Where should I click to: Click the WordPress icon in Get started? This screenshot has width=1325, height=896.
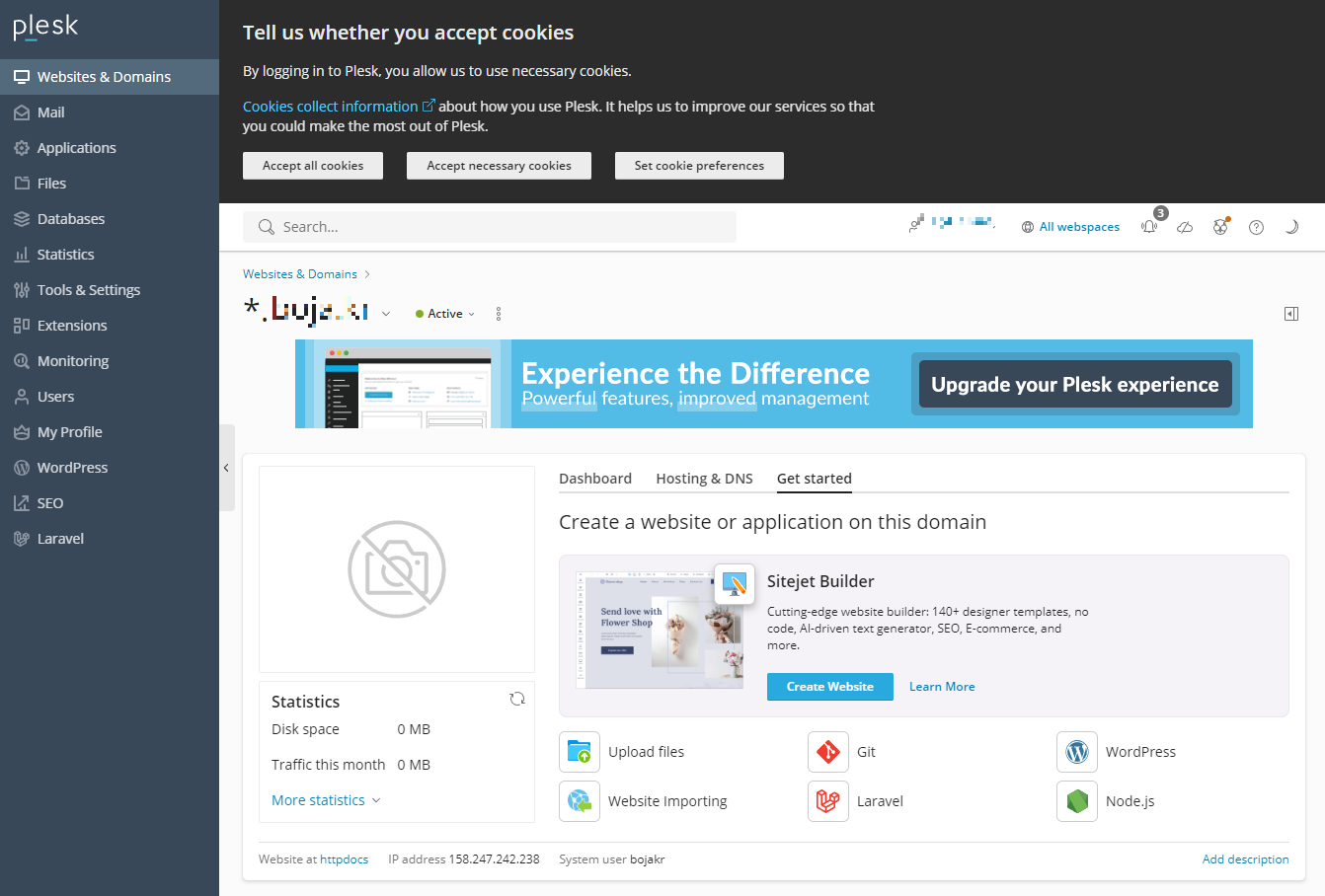1077,752
